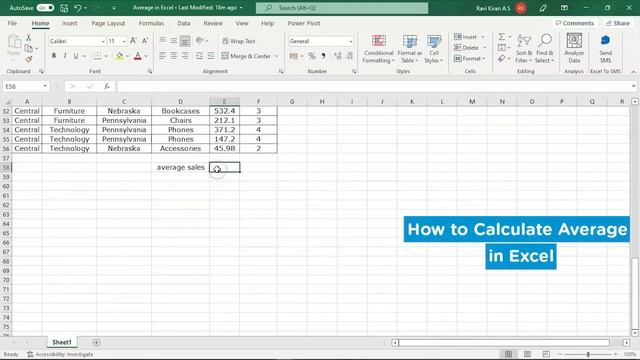This screenshot has height=360, width=640.
Task: Click the Decrease Decimal icon
Action: coord(349,56)
